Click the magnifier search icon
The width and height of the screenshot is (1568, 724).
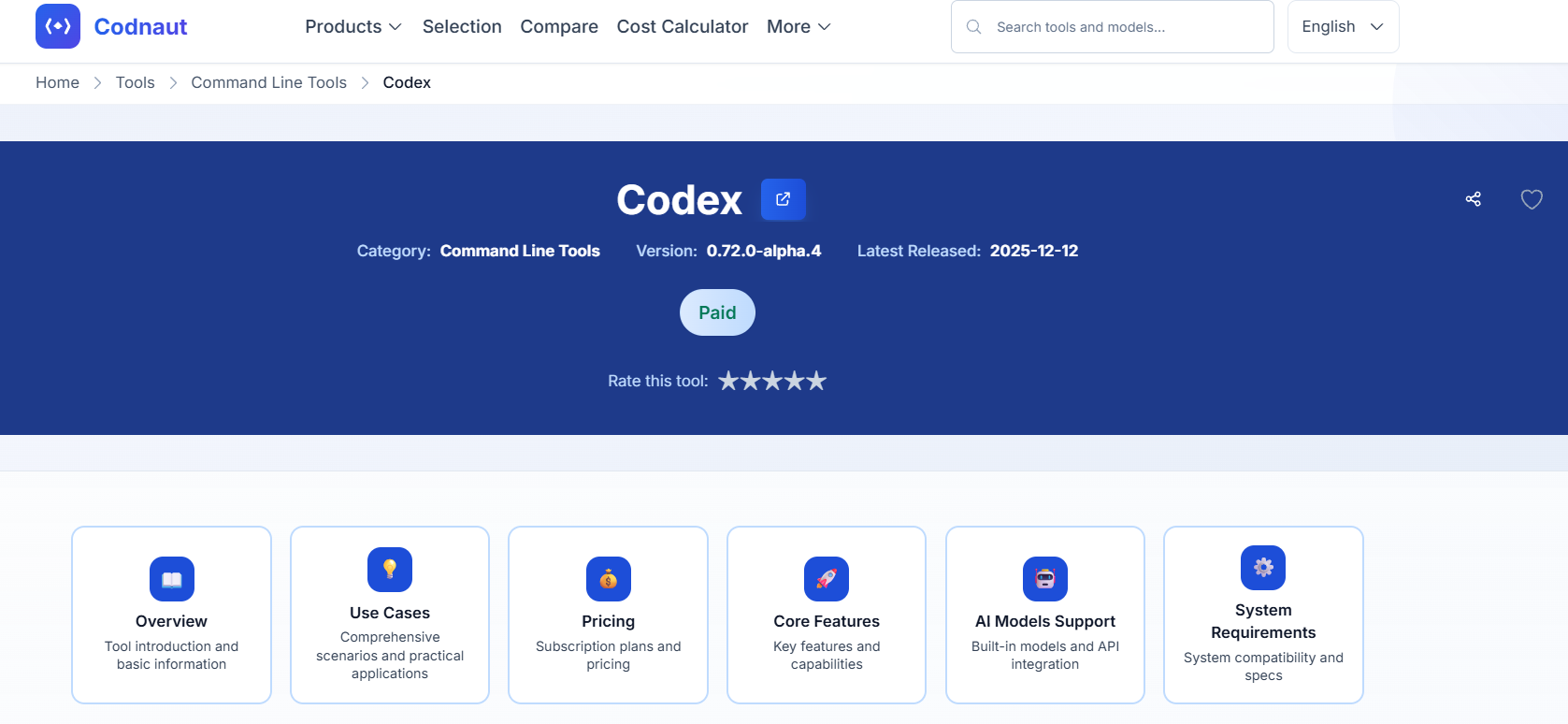pyautogui.click(x=973, y=26)
